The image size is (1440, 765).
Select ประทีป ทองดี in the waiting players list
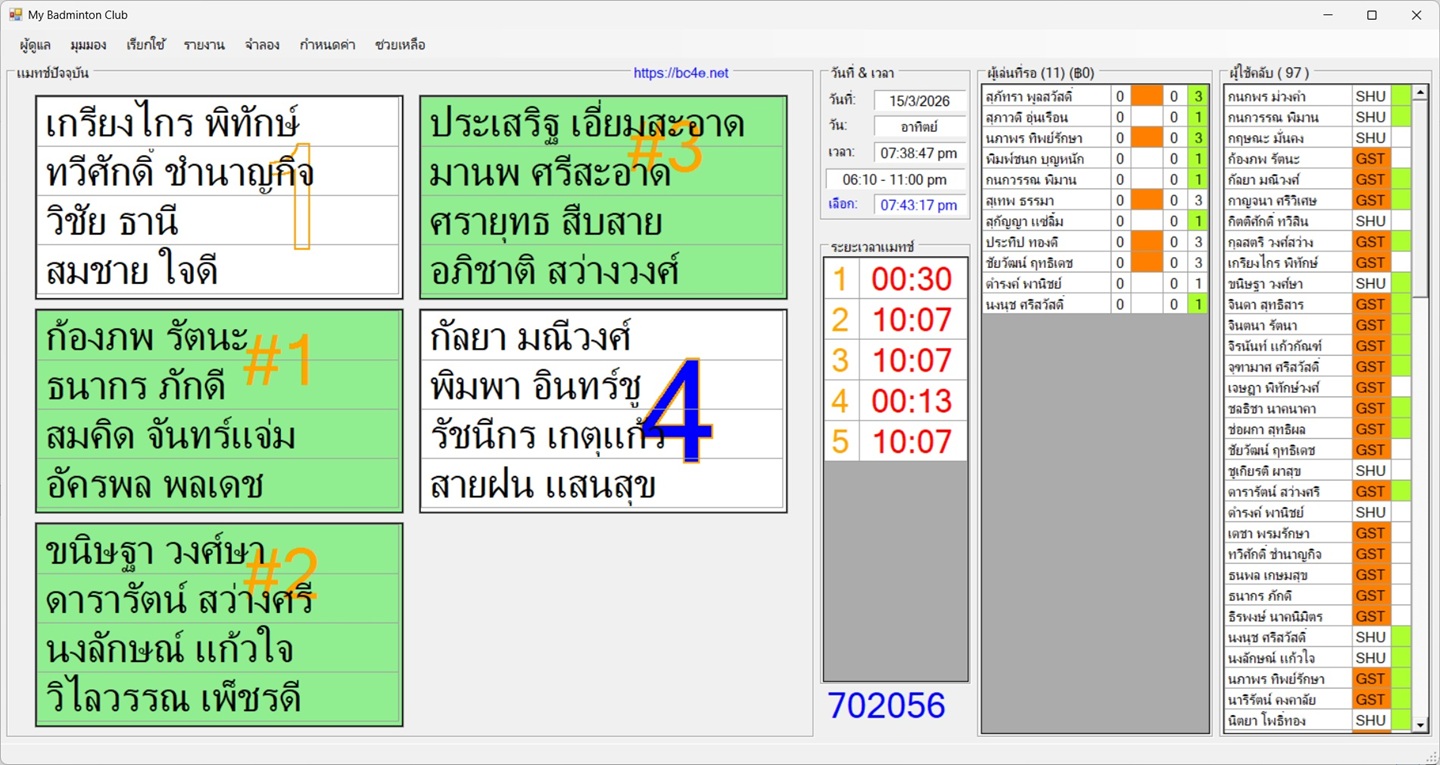point(1047,242)
